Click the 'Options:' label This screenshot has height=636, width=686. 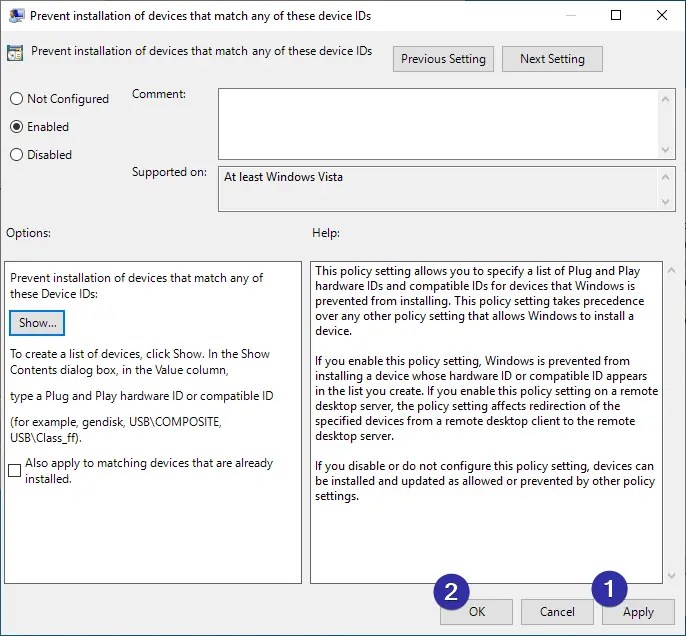pyautogui.click(x=28, y=233)
